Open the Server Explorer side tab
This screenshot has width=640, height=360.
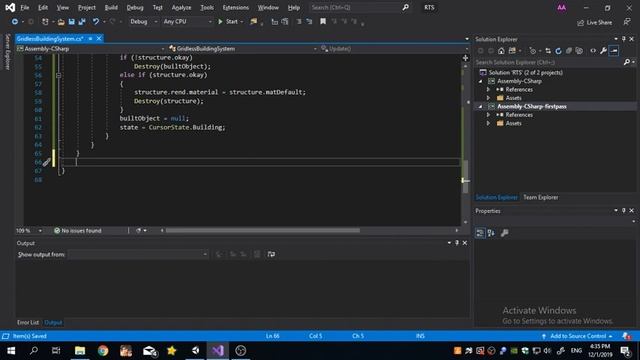pyautogui.click(x=7, y=52)
